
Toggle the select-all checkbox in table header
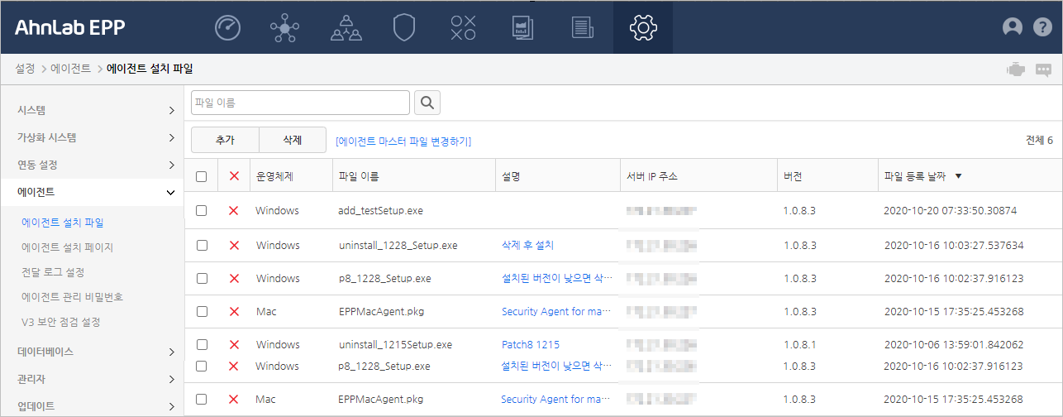202,177
